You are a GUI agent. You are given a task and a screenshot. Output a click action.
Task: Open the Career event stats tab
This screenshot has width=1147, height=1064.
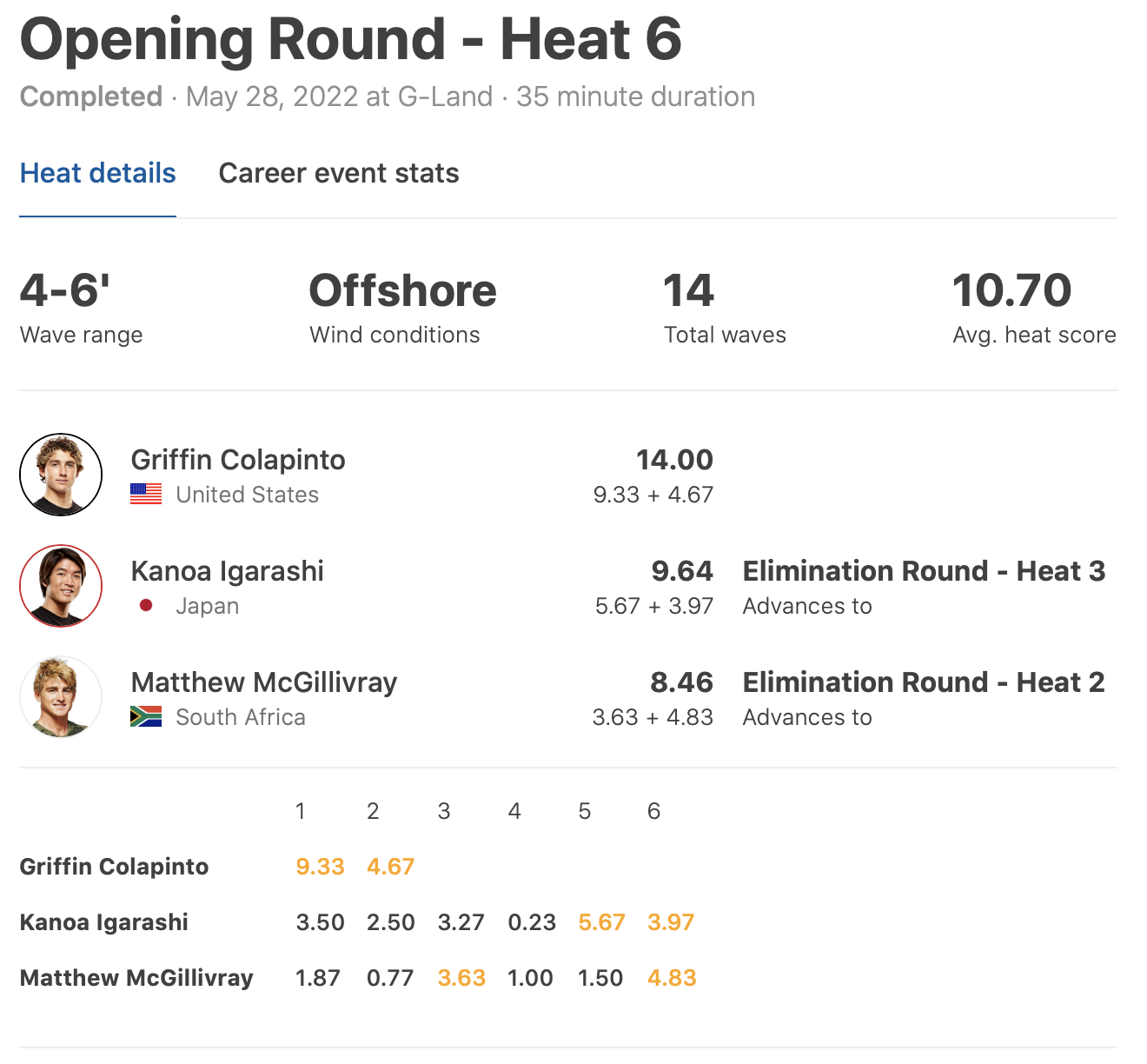[x=339, y=173]
